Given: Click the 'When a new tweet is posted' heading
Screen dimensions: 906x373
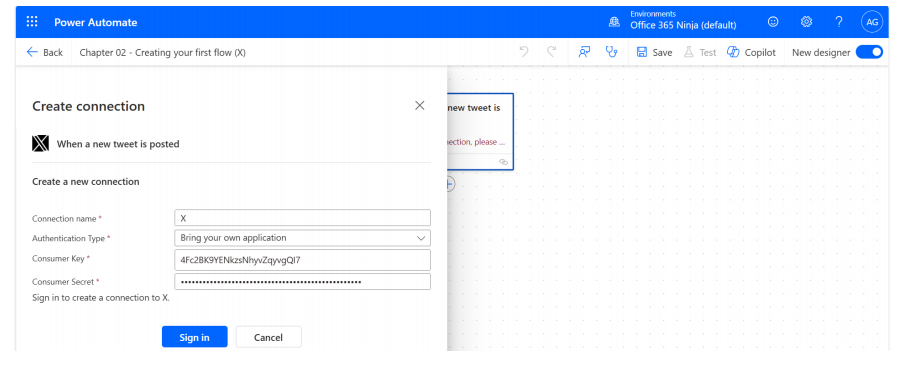Looking at the screenshot, I should tap(118, 144).
